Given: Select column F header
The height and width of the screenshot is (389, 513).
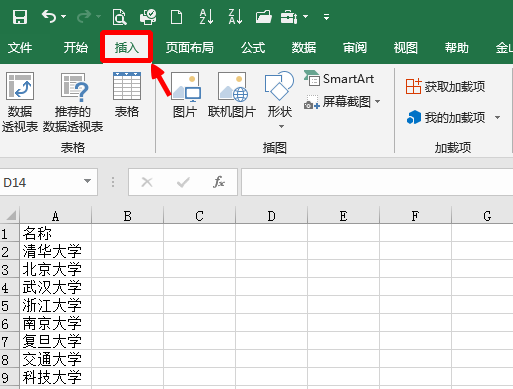Looking at the screenshot, I should coord(415,216).
